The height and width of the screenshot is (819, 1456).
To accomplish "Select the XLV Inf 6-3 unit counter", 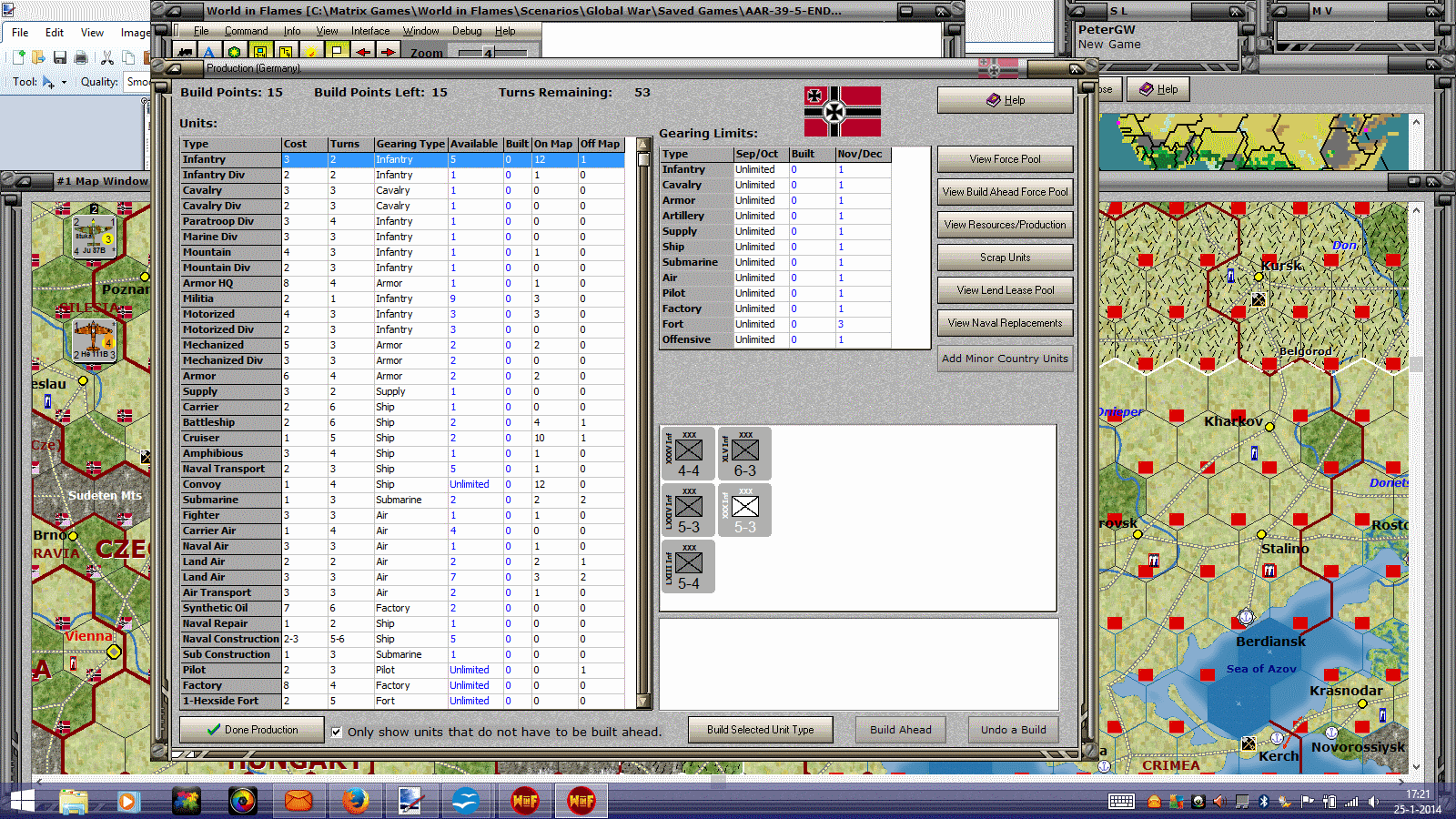I will pyautogui.click(x=744, y=453).
